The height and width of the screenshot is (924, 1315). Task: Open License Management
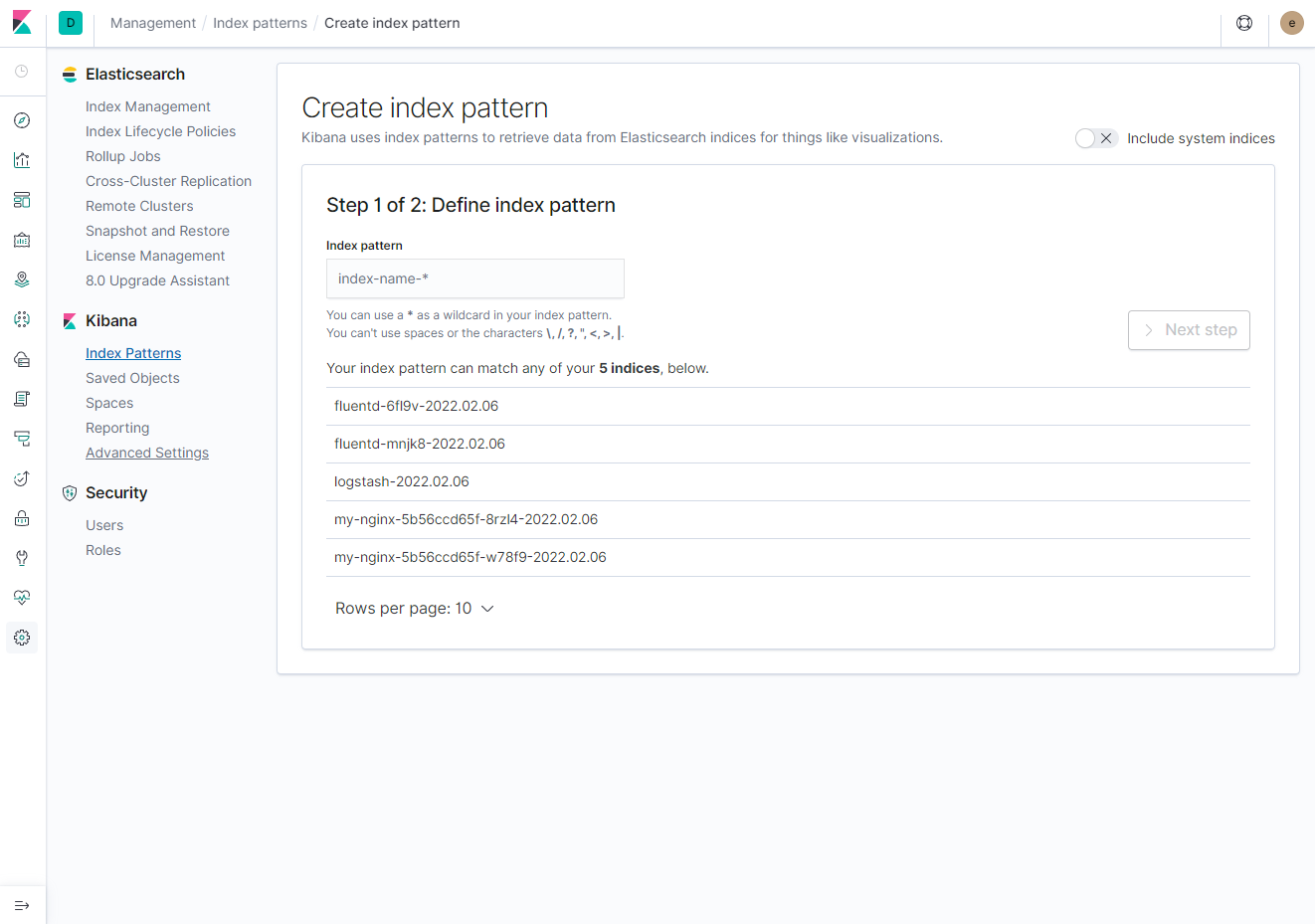[155, 256]
